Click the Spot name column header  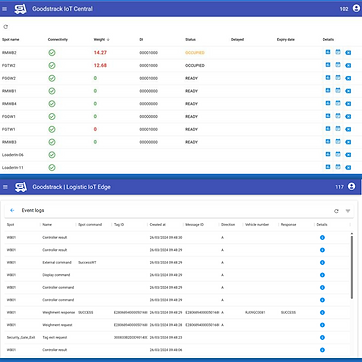tap(11, 40)
